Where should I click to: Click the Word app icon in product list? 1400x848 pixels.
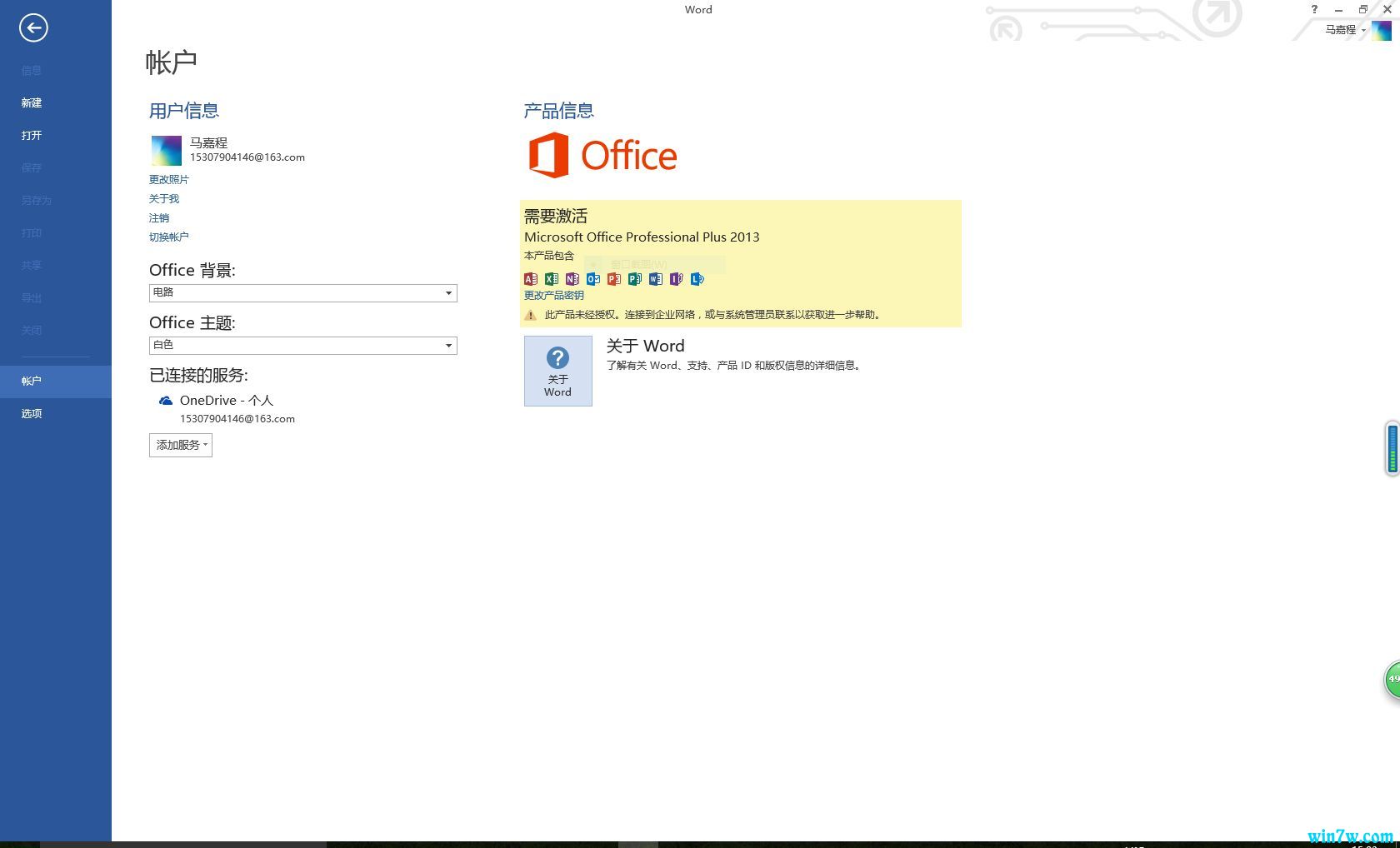[656, 279]
